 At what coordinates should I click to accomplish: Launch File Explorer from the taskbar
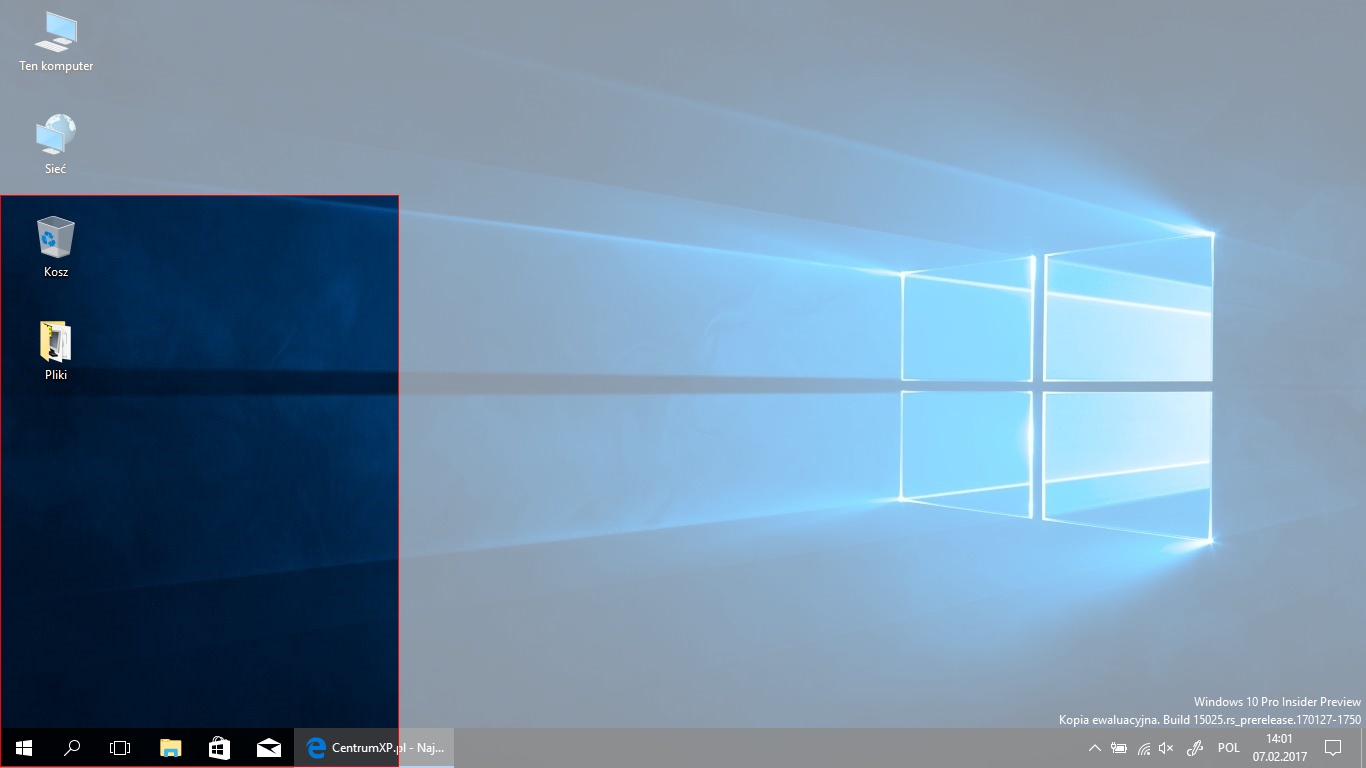click(171, 748)
